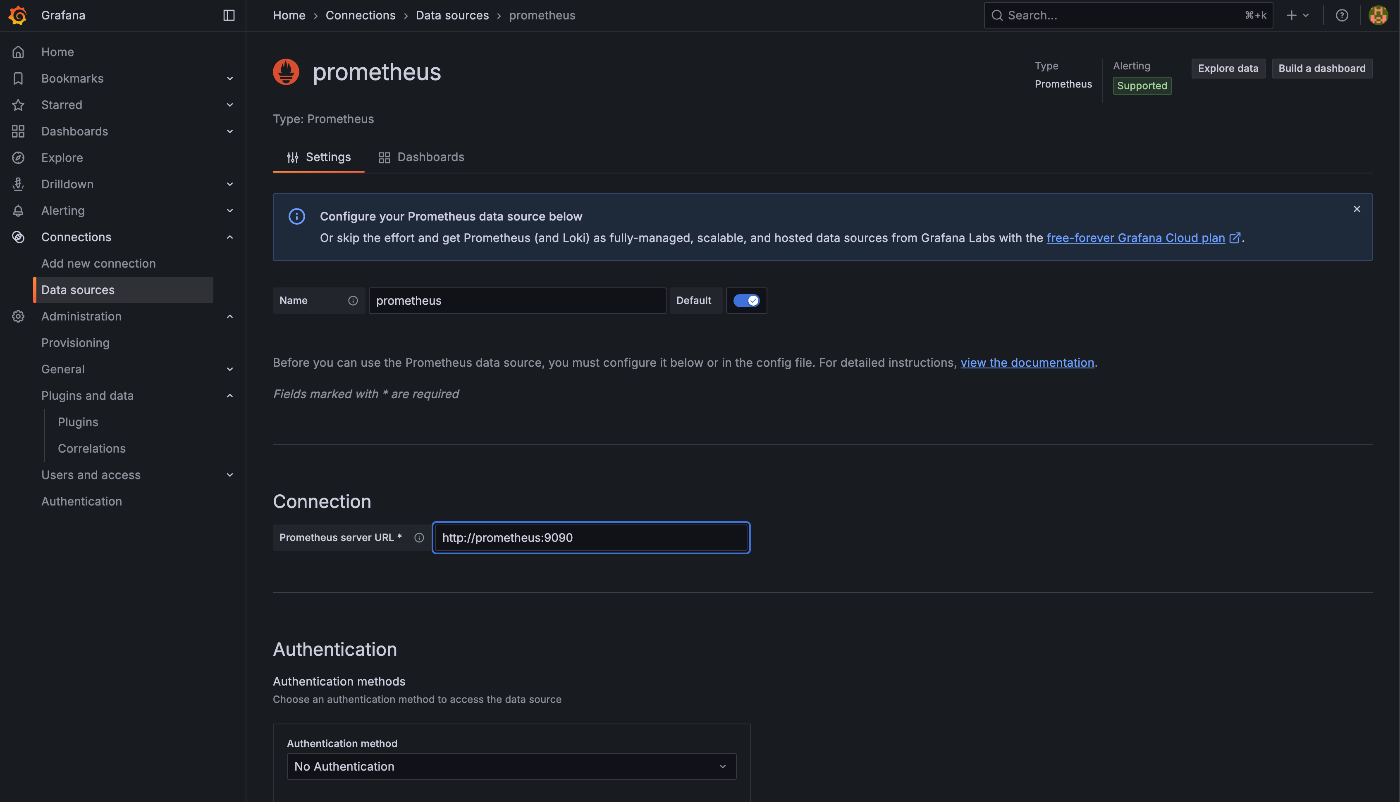Click the Starred star icon
Screen dimensions: 1400x802
coord(18,105)
